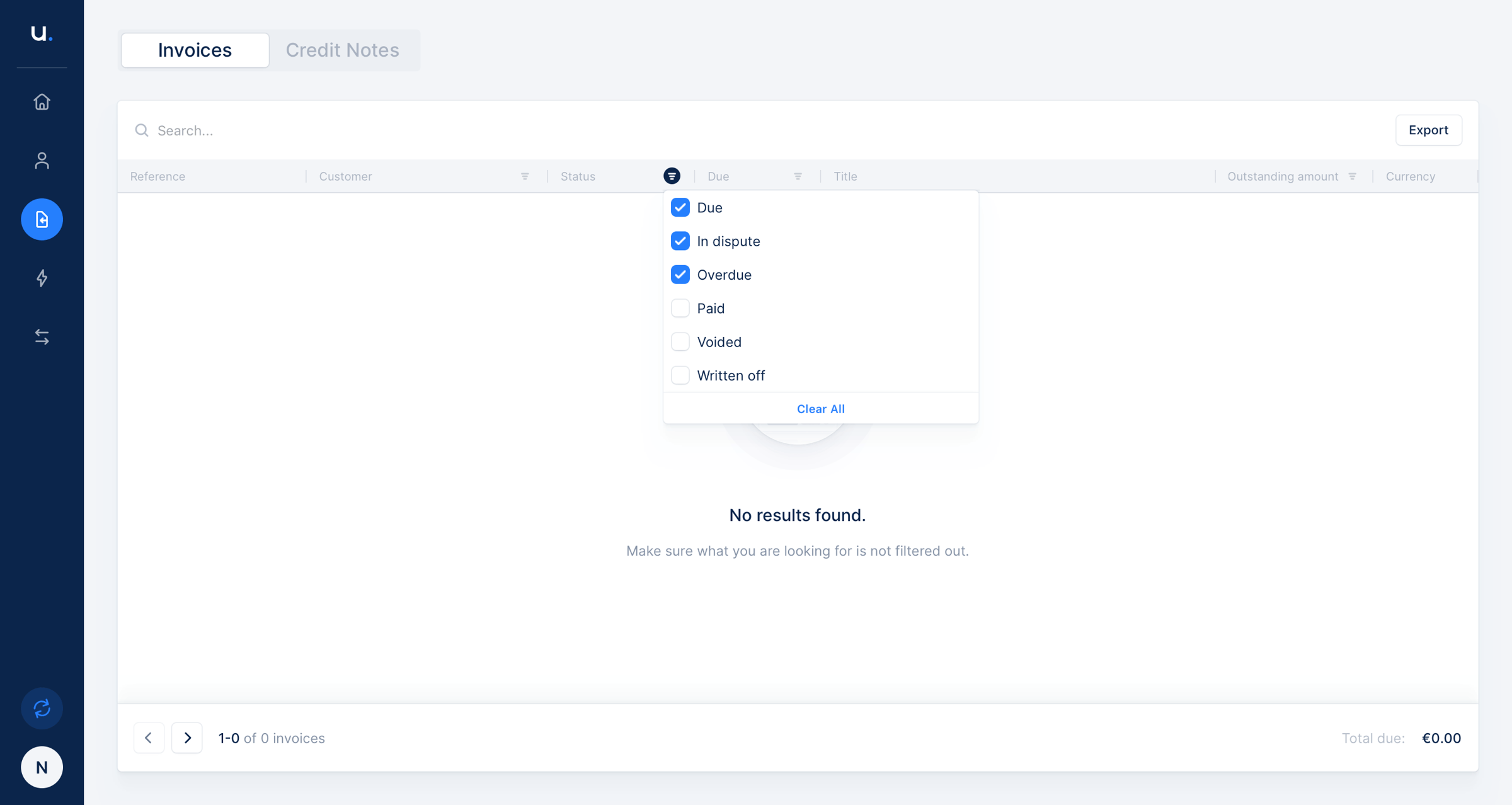Click the Written off option label
Image resolution: width=1512 pixels, height=805 pixels.
coord(731,375)
